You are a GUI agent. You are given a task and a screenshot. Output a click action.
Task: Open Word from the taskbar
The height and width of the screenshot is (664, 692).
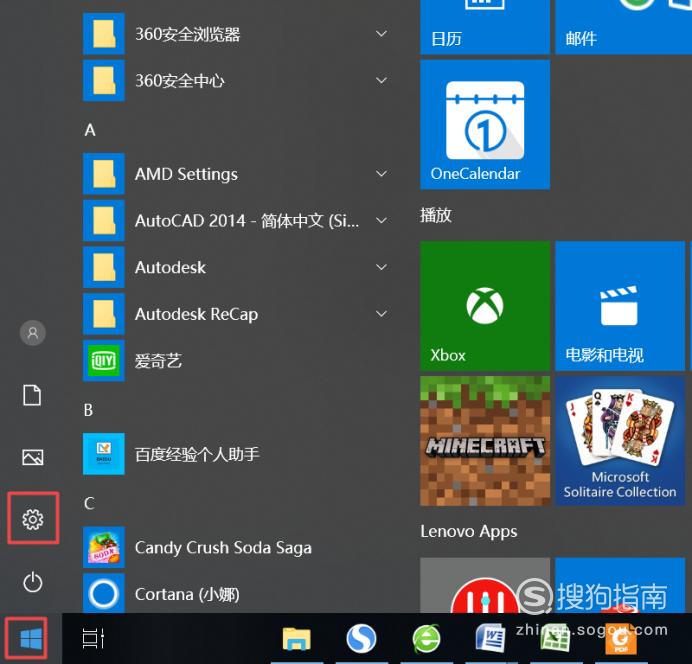(x=490, y=638)
